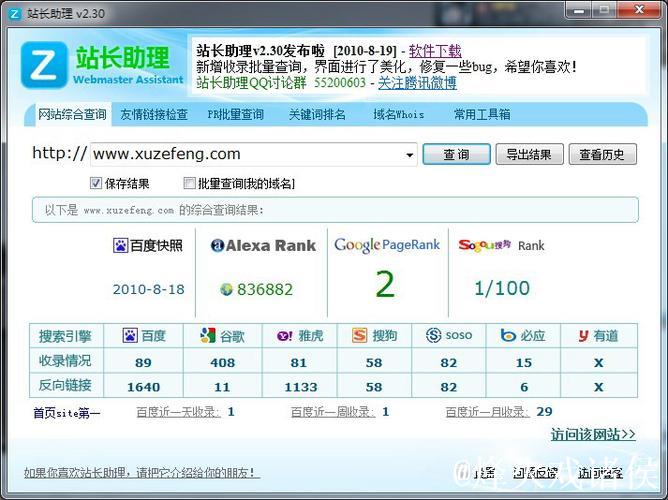This screenshot has height=500, width=668.
Task: Click Yahoo's backlink count 1133
Action: [x=301, y=387]
